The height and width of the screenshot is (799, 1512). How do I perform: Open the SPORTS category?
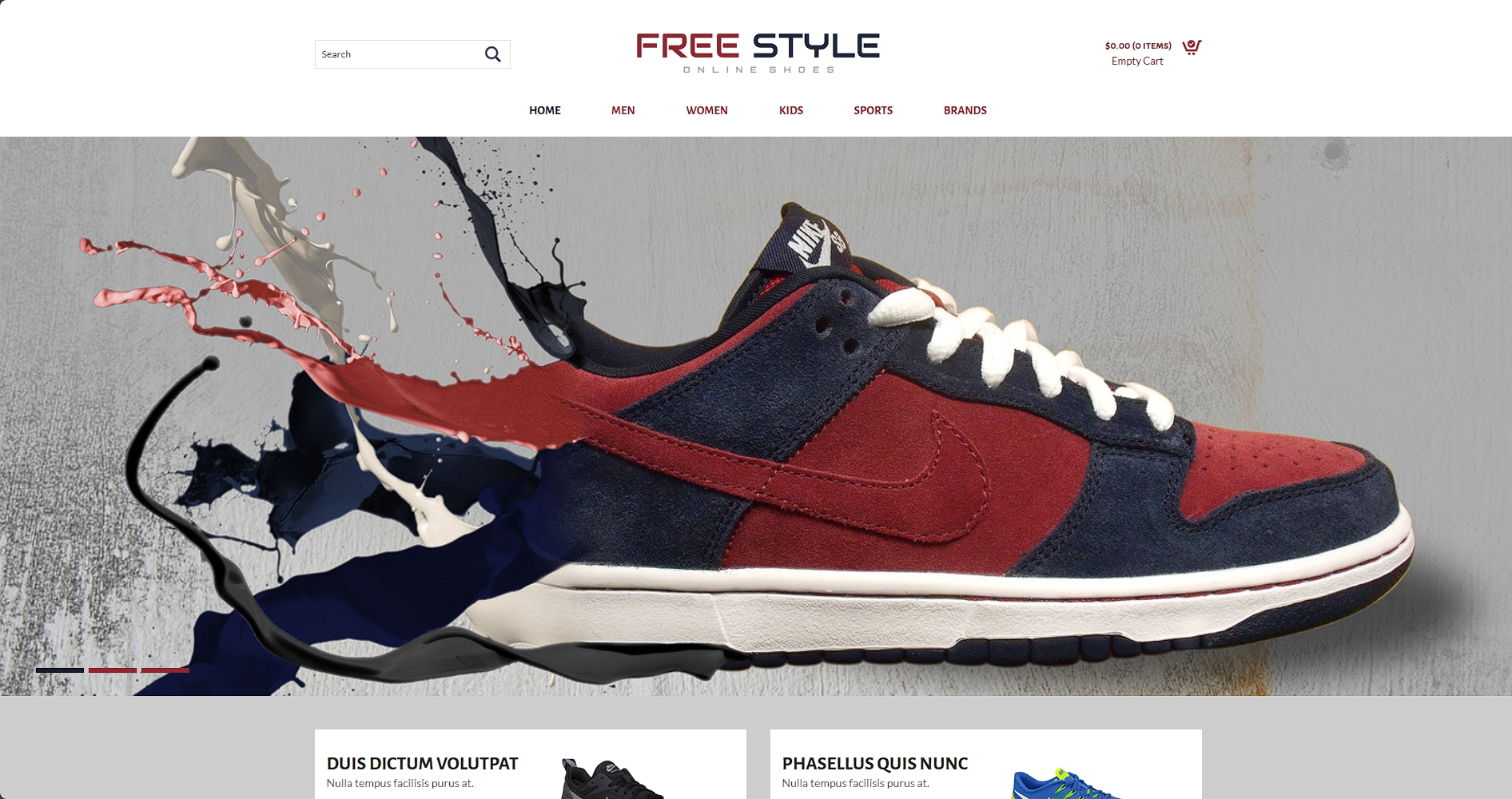click(x=873, y=110)
